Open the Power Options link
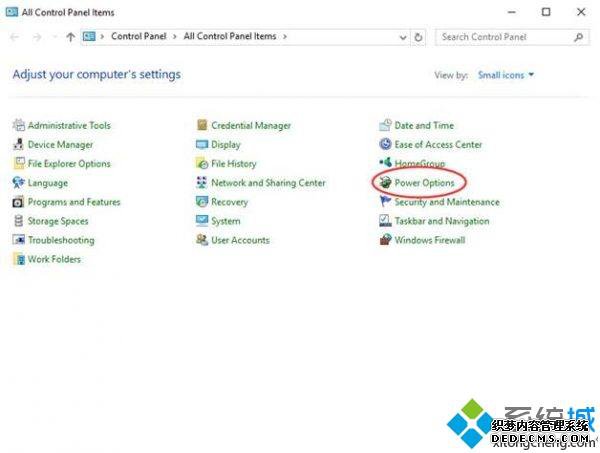Screen dimensions: 600x453 pyautogui.click(x=424, y=183)
